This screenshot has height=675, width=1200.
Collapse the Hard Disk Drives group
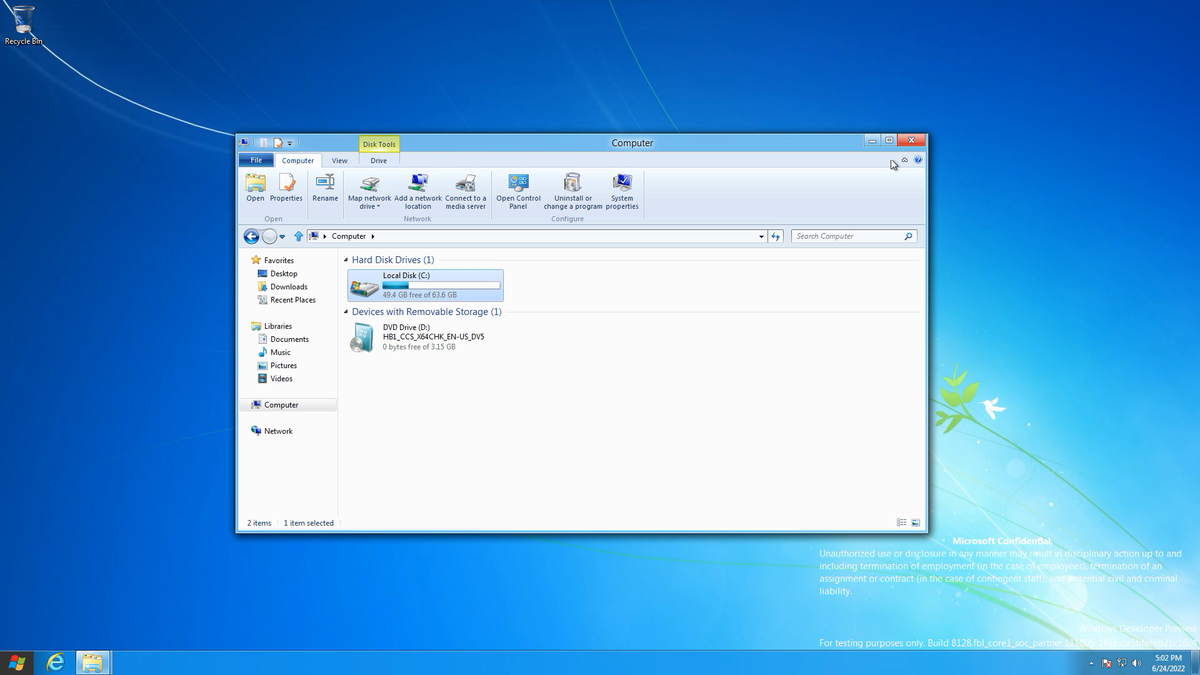[x=346, y=260]
